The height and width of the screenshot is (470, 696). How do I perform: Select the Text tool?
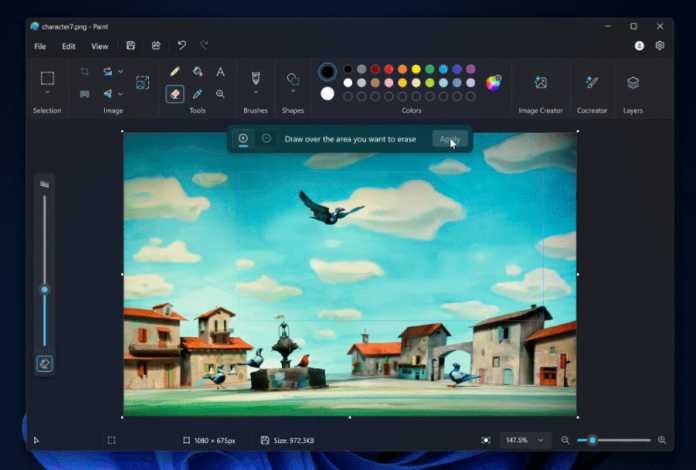(220, 72)
